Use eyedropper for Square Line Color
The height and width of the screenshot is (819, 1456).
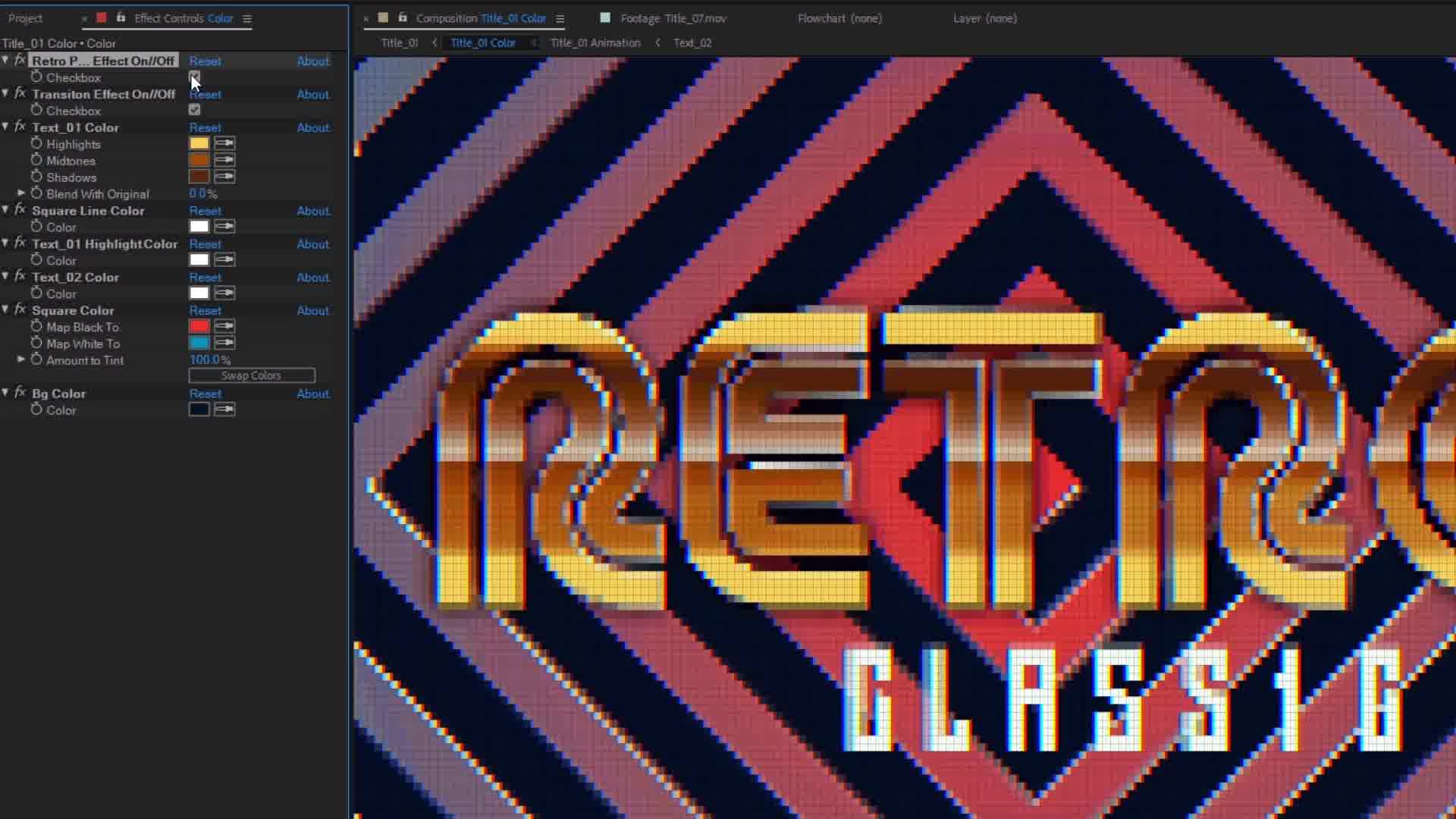point(224,227)
